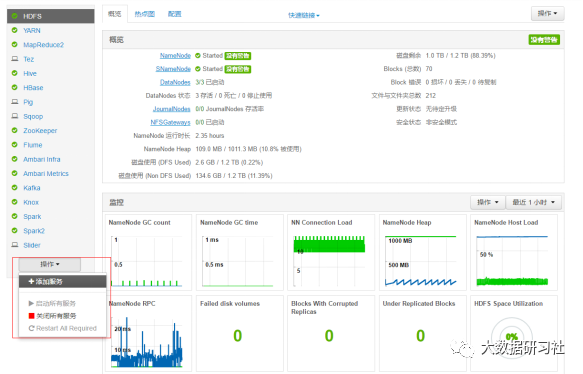Click the green status icon beside HDFS
The height and width of the screenshot is (374, 583).
click(x=15, y=16)
